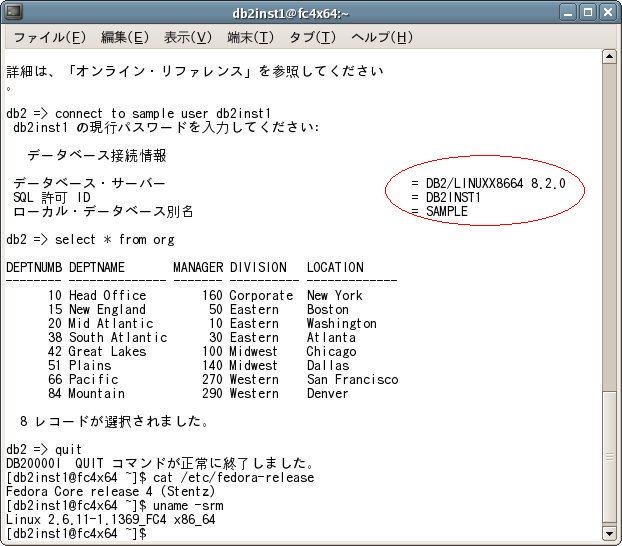
Task: Open the 編集(E) menu
Action: (124, 38)
